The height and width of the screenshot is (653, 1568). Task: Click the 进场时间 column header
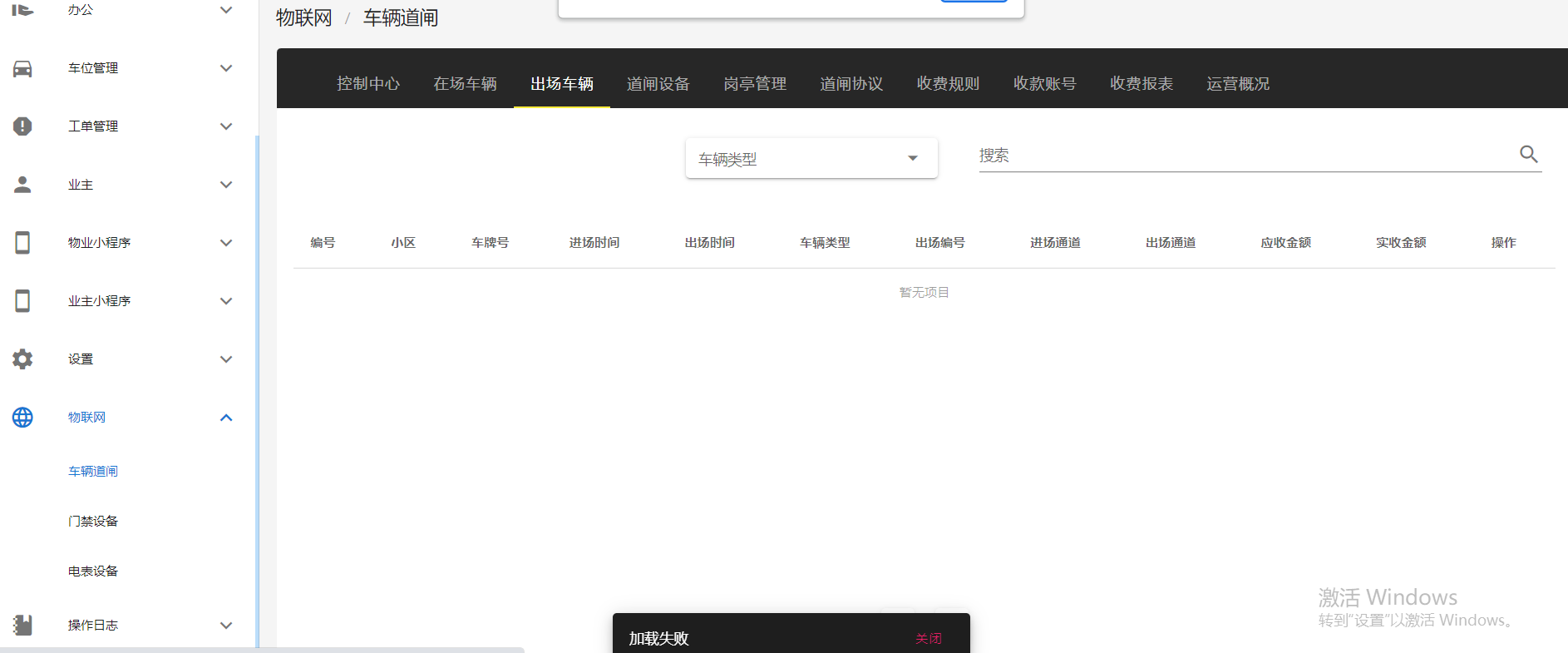click(x=594, y=243)
